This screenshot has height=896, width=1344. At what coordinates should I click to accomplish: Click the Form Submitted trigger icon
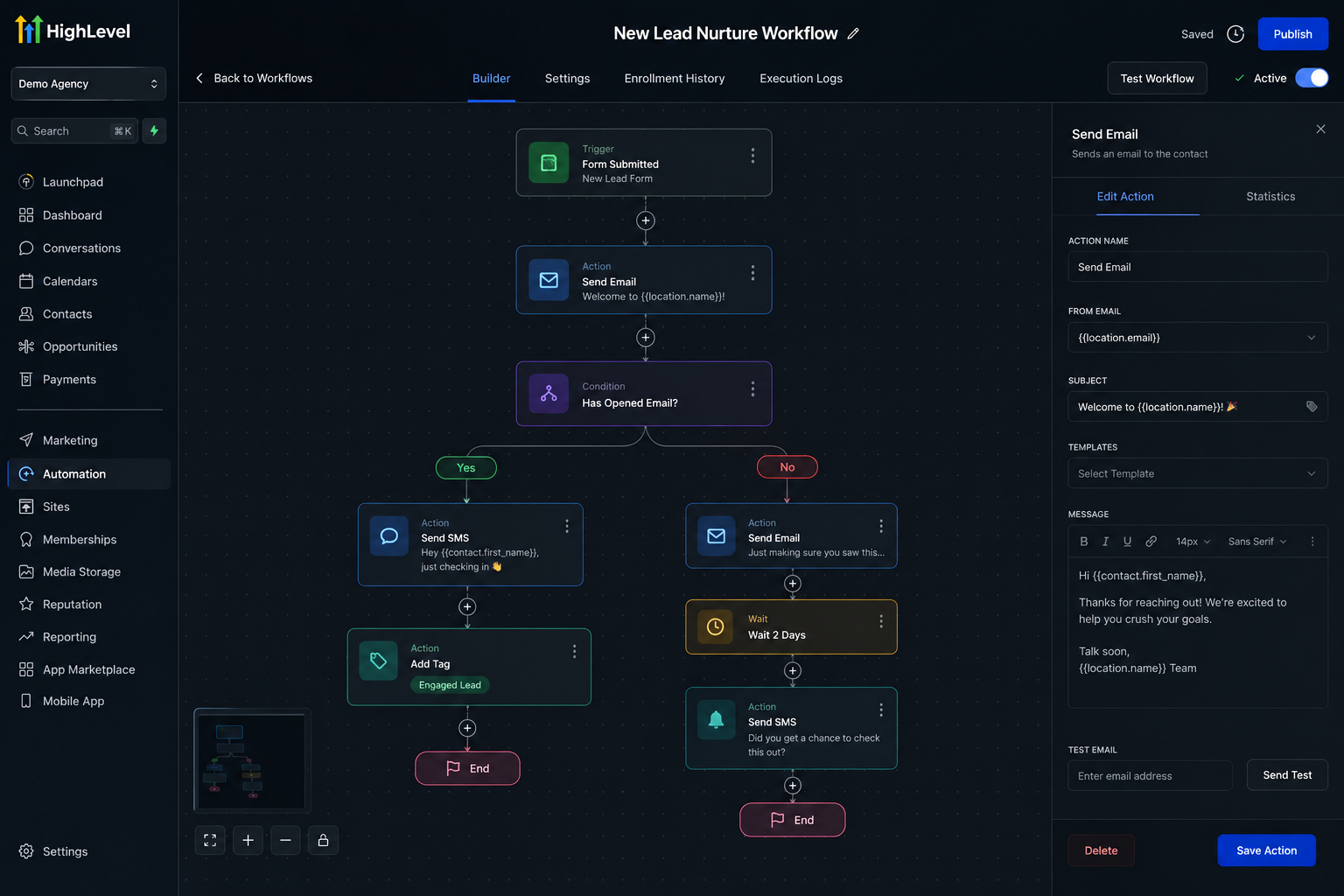[x=549, y=163]
